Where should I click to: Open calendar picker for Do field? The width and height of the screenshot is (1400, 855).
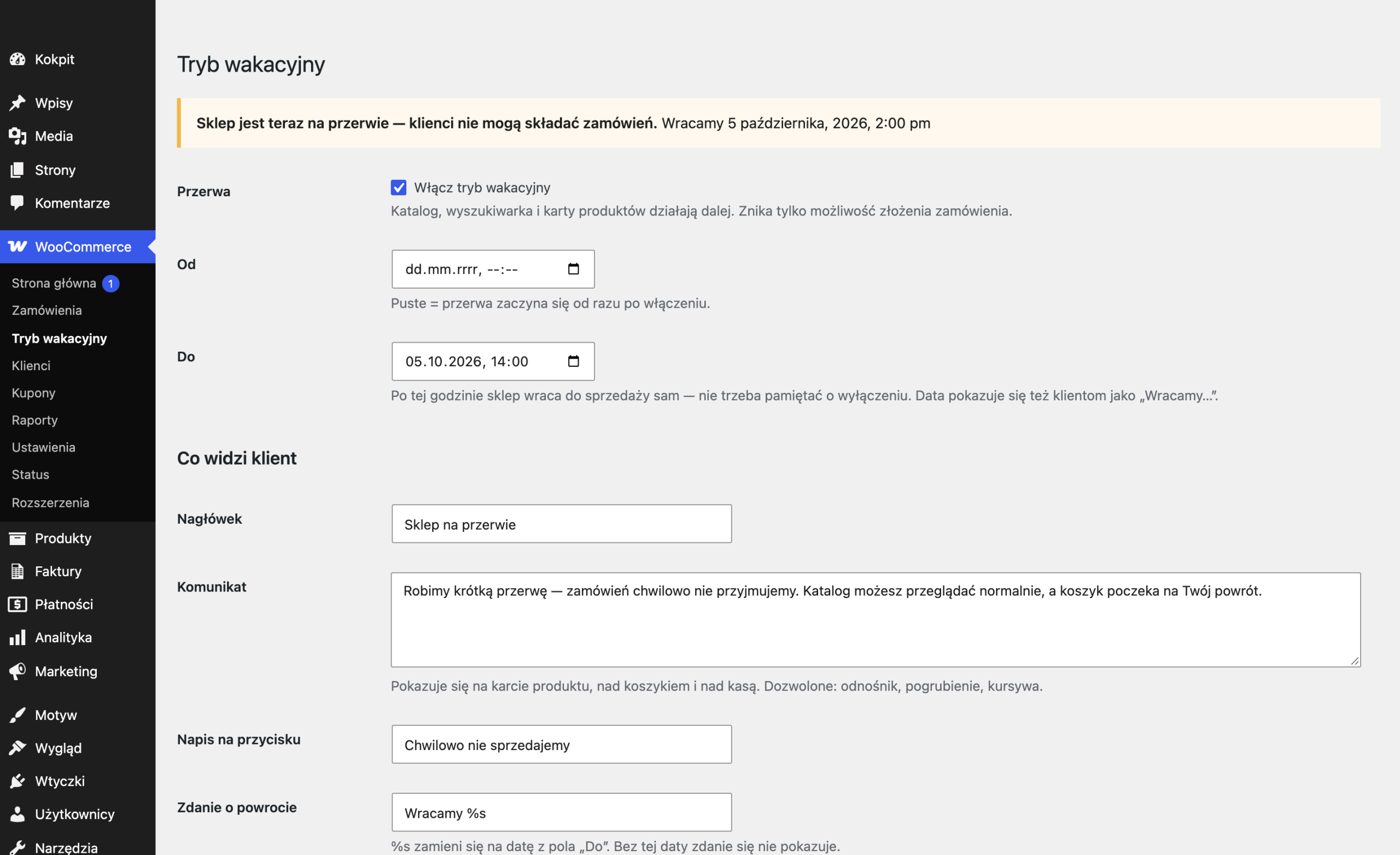573,361
